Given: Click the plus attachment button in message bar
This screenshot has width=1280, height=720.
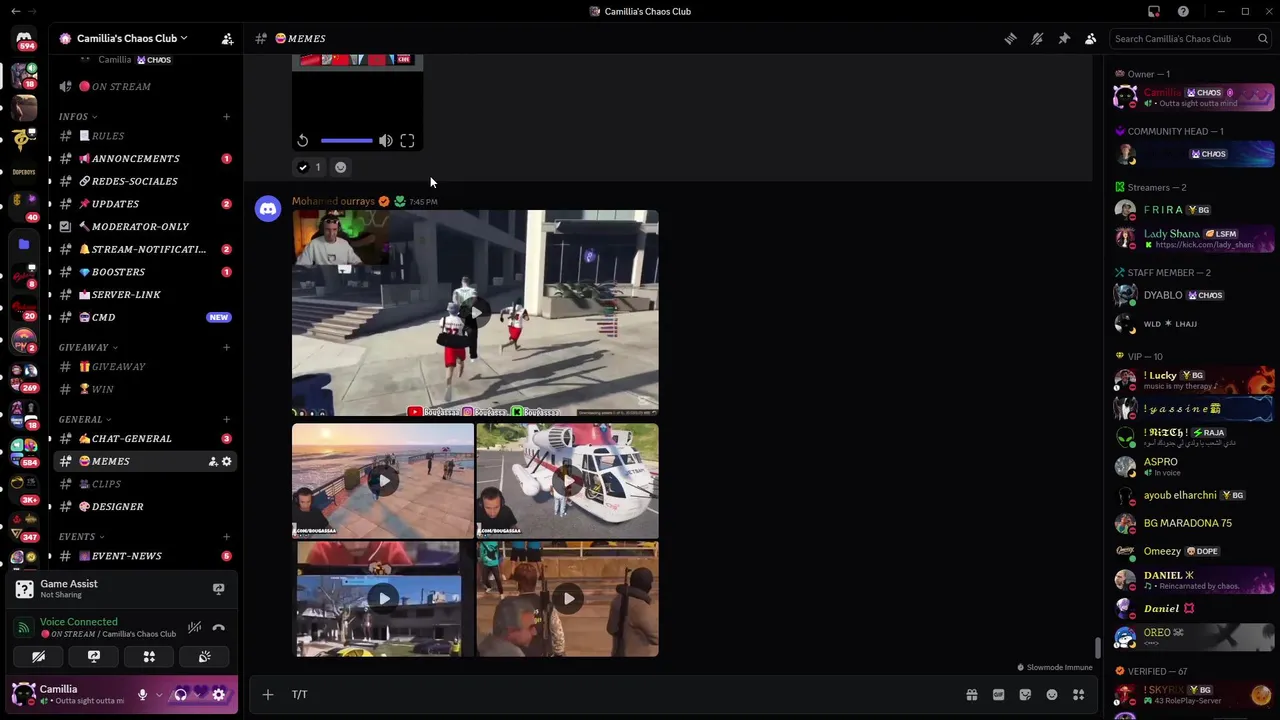Looking at the screenshot, I should (x=268, y=694).
